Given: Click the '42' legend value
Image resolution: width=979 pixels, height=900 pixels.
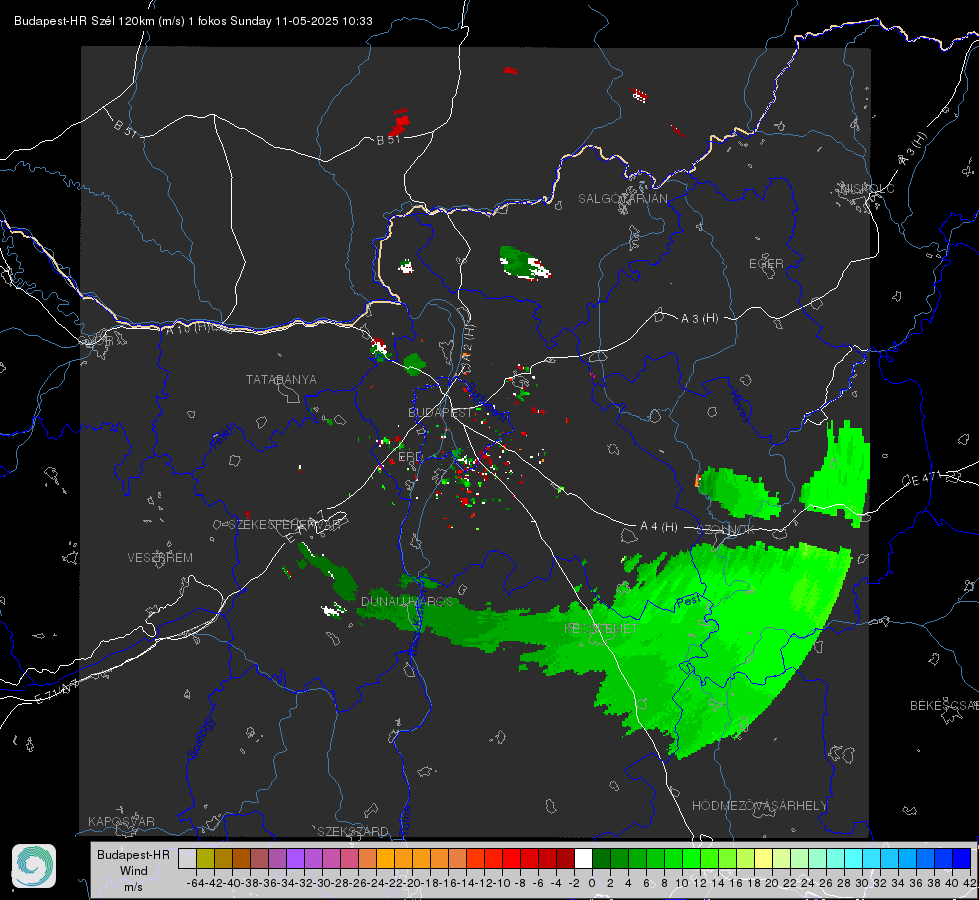Looking at the screenshot, I should tap(969, 883).
